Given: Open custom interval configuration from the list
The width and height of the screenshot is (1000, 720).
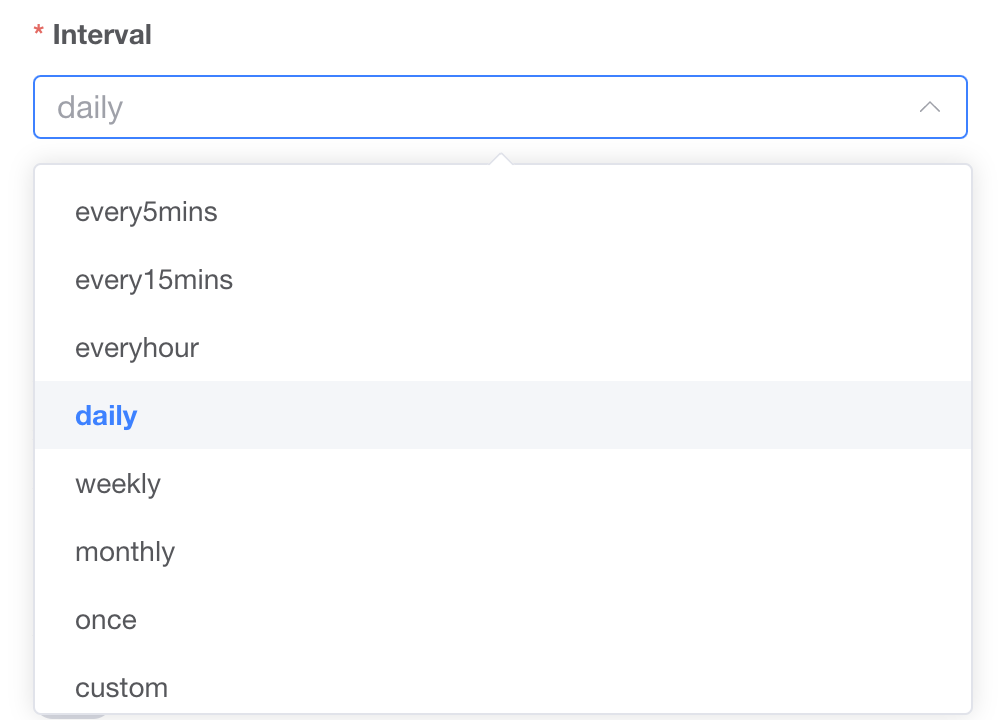Looking at the screenshot, I should [x=121, y=688].
